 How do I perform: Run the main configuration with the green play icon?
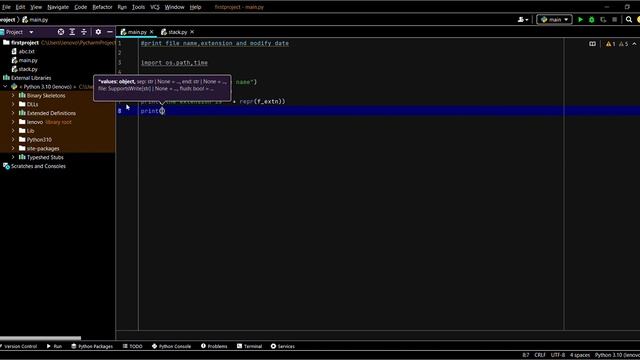tap(580, 20)
